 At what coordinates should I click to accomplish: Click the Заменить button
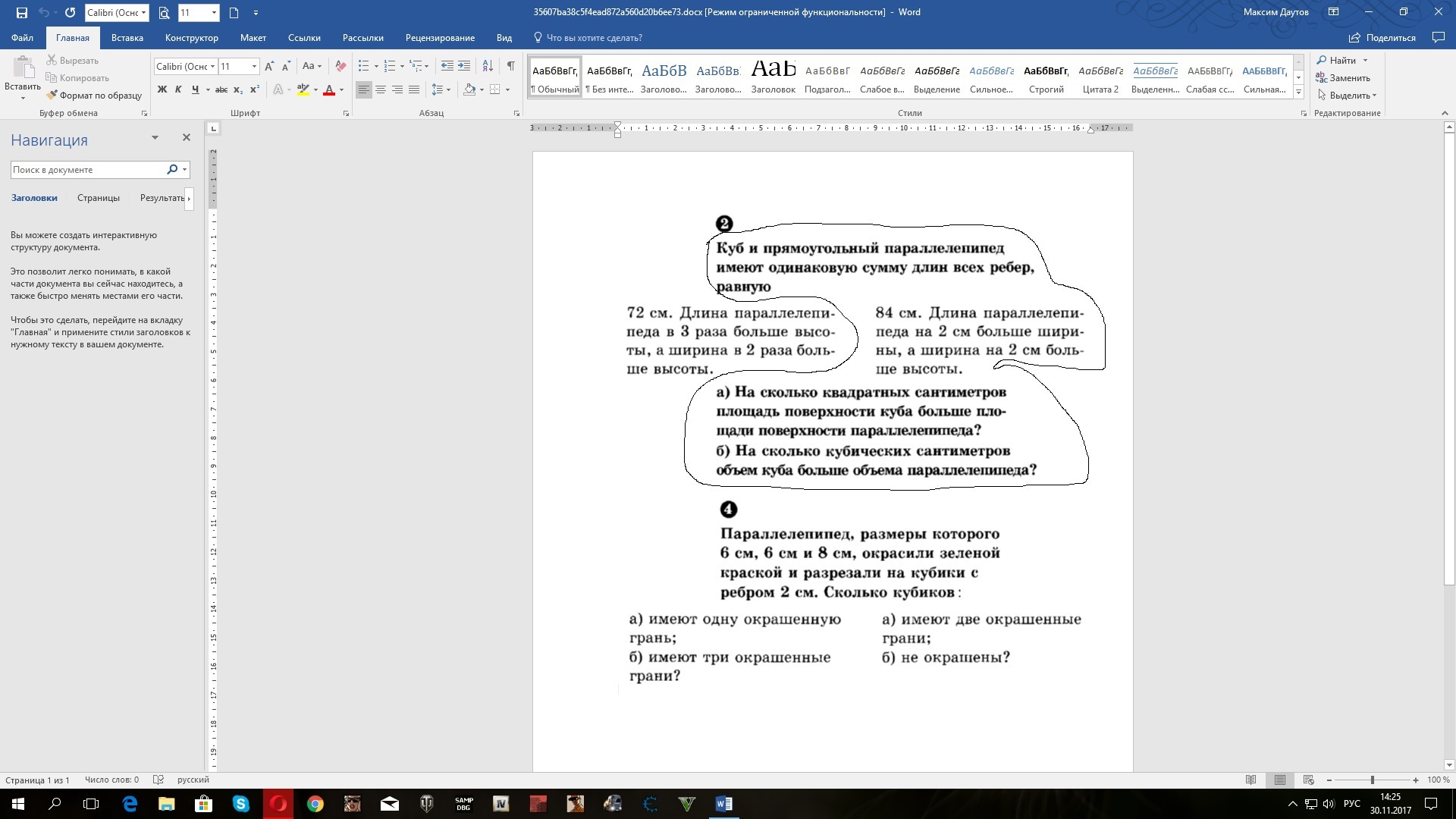(x=1343, y=78)
